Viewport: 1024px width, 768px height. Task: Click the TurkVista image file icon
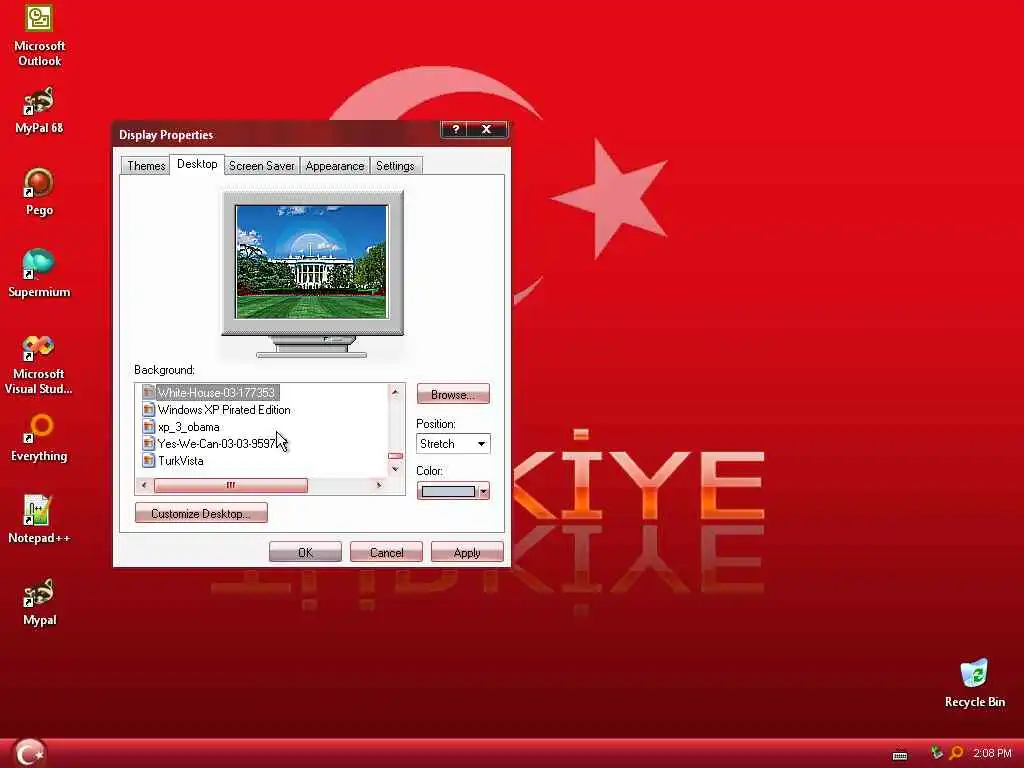click(148, 460)
